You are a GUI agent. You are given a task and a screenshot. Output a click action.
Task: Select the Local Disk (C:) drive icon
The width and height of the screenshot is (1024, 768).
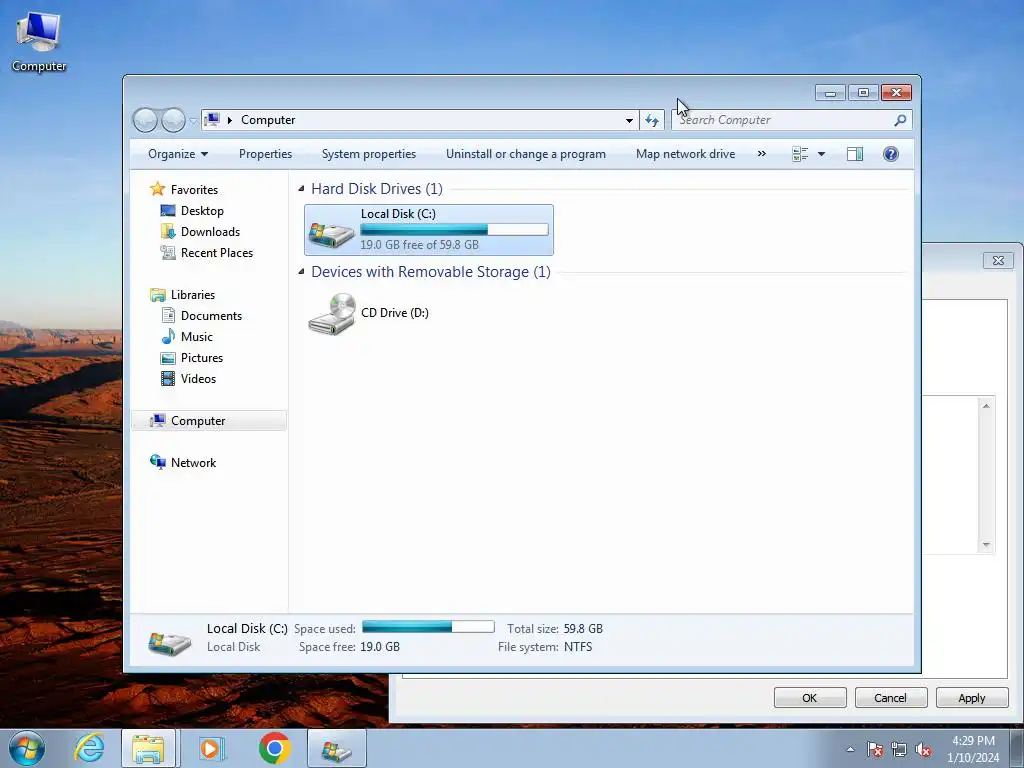332,233
